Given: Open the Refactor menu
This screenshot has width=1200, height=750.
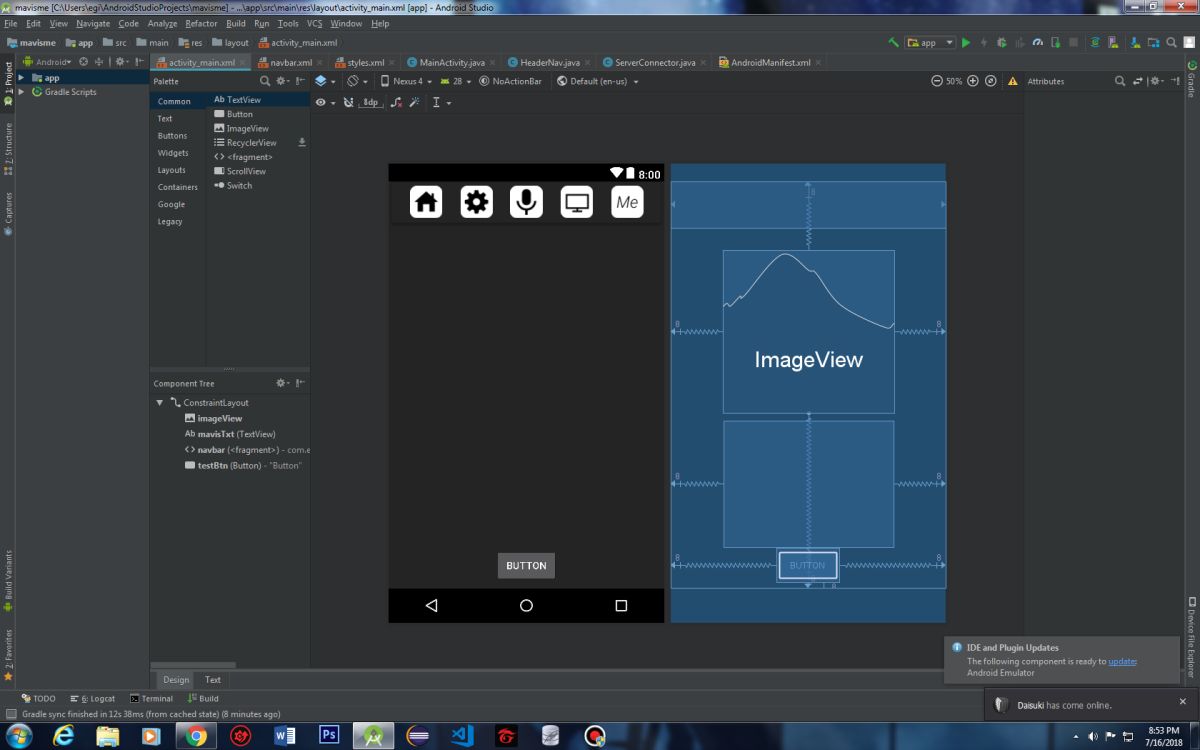Looking at the screenshot, I should pyautogui.click(x=201, y=23).
